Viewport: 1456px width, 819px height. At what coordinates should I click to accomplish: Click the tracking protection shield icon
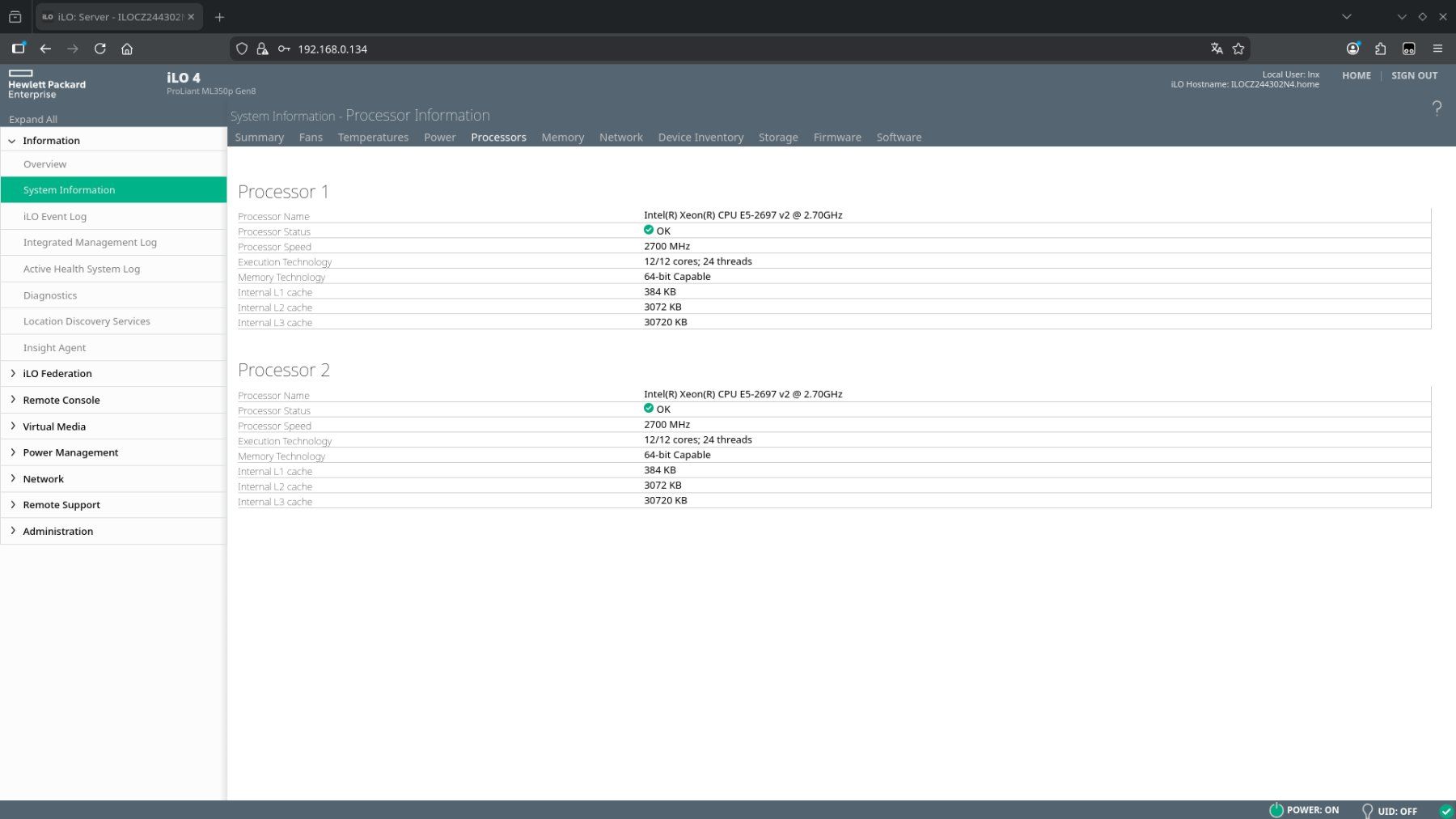(242, 49)
